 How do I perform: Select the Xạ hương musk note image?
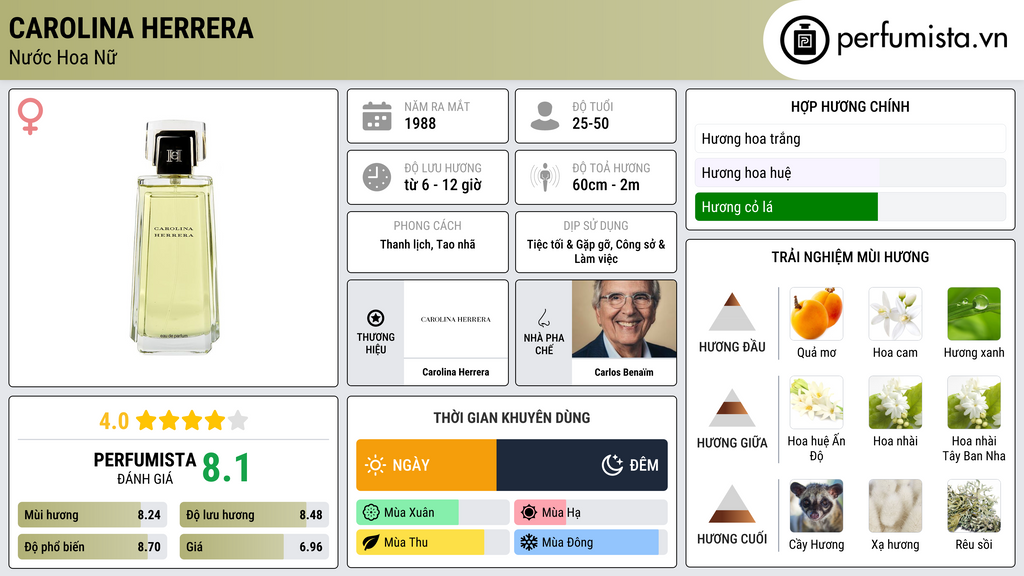pyautogui.click(x=895, y=506)
